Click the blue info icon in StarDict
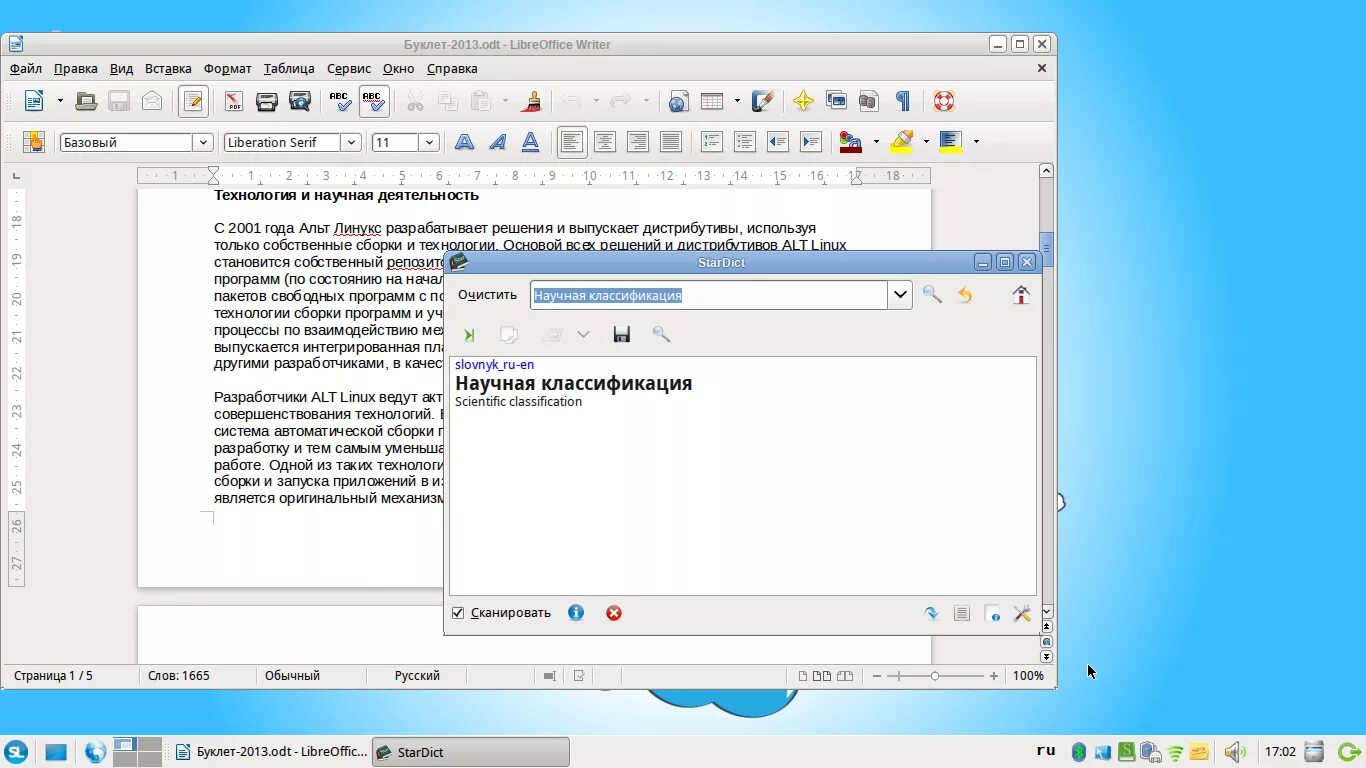Screen dimensions: 1366x768 tap(576, 613)
